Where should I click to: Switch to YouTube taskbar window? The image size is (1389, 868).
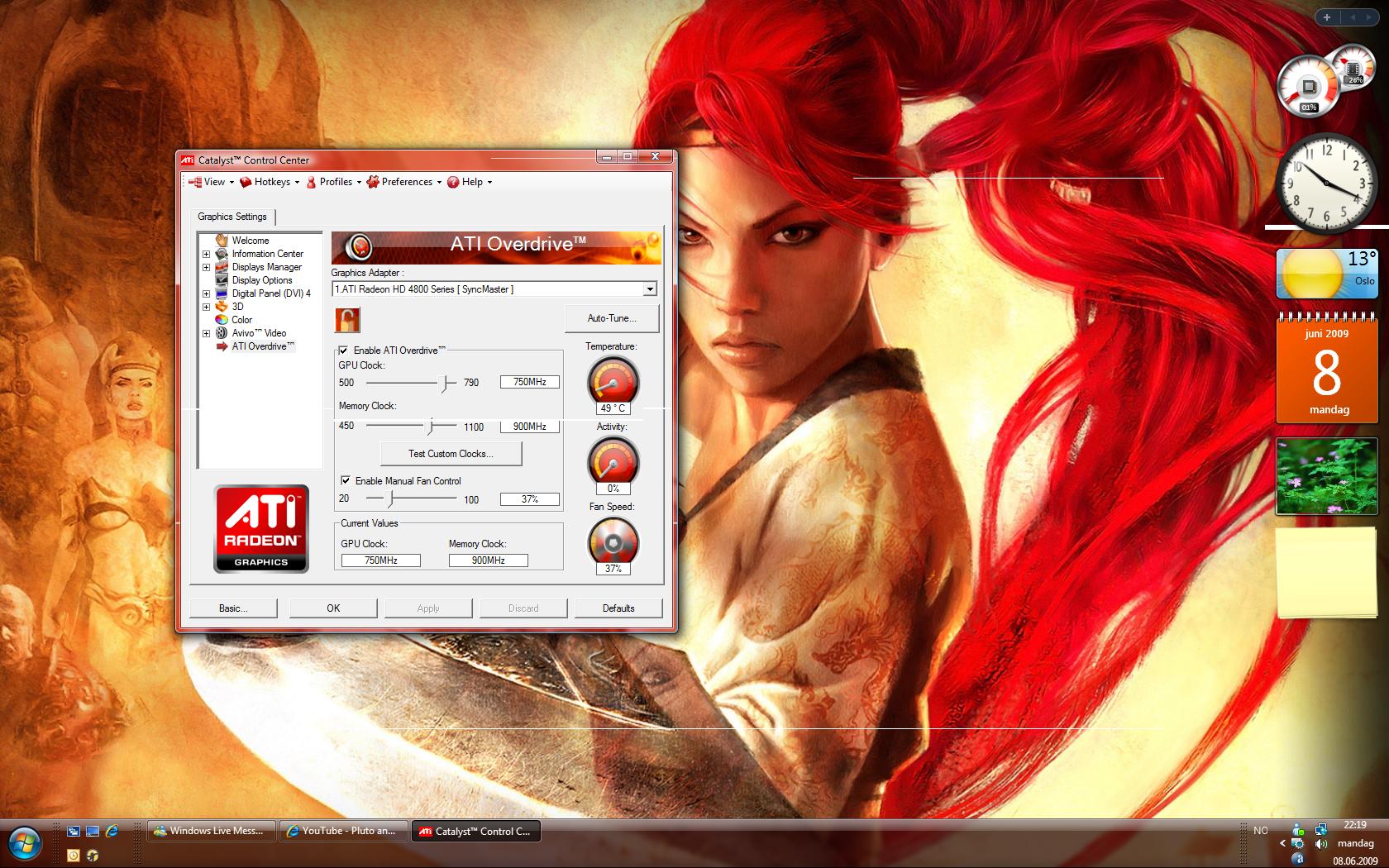(344, 831)
